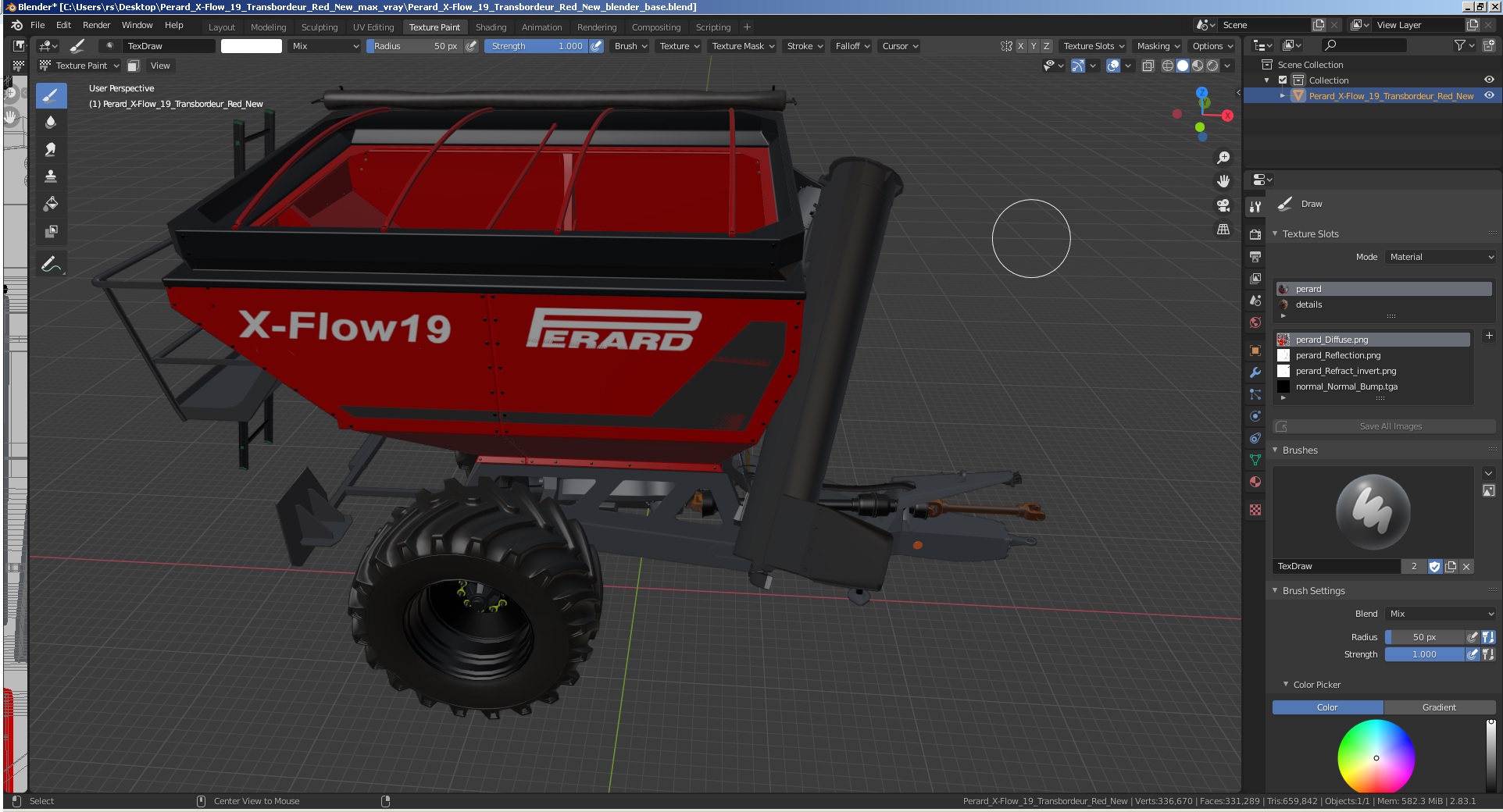Hide Perard_X-Flow_19 object with eye icon
This screenshot has height=812, width=1503.
[x=1489, y=95]
